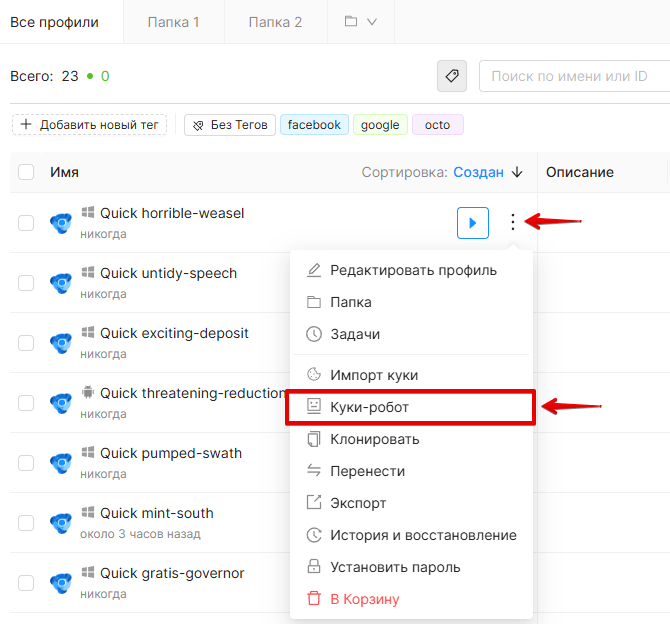Click the Описание column header
The width and height of the screenshot is (670, 624).
click(579, 172)
